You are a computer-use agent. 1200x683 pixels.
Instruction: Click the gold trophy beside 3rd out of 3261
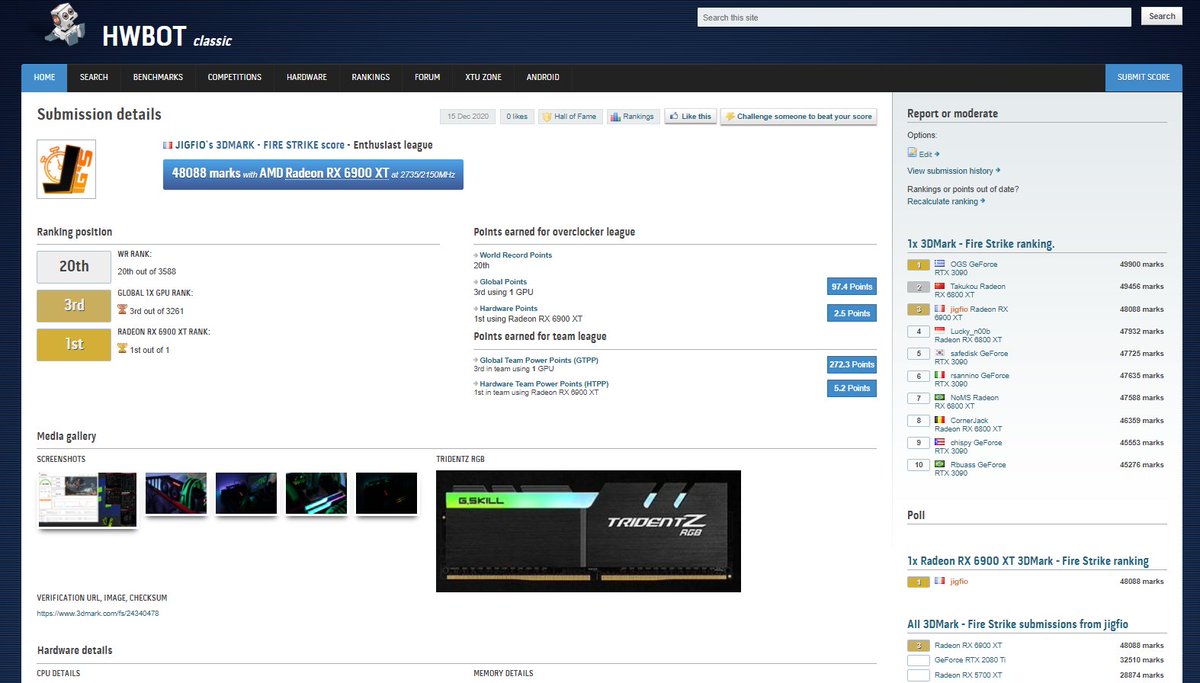(122, 311)
